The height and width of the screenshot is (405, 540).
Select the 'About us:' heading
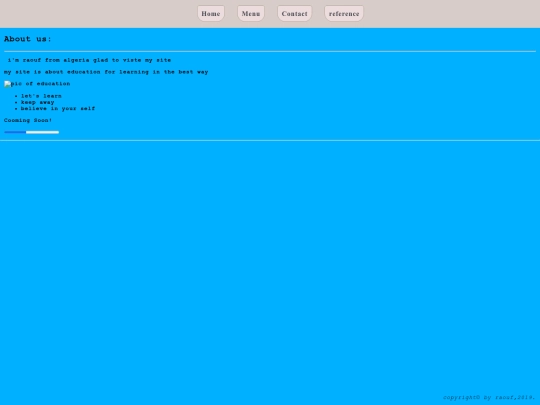28,39
